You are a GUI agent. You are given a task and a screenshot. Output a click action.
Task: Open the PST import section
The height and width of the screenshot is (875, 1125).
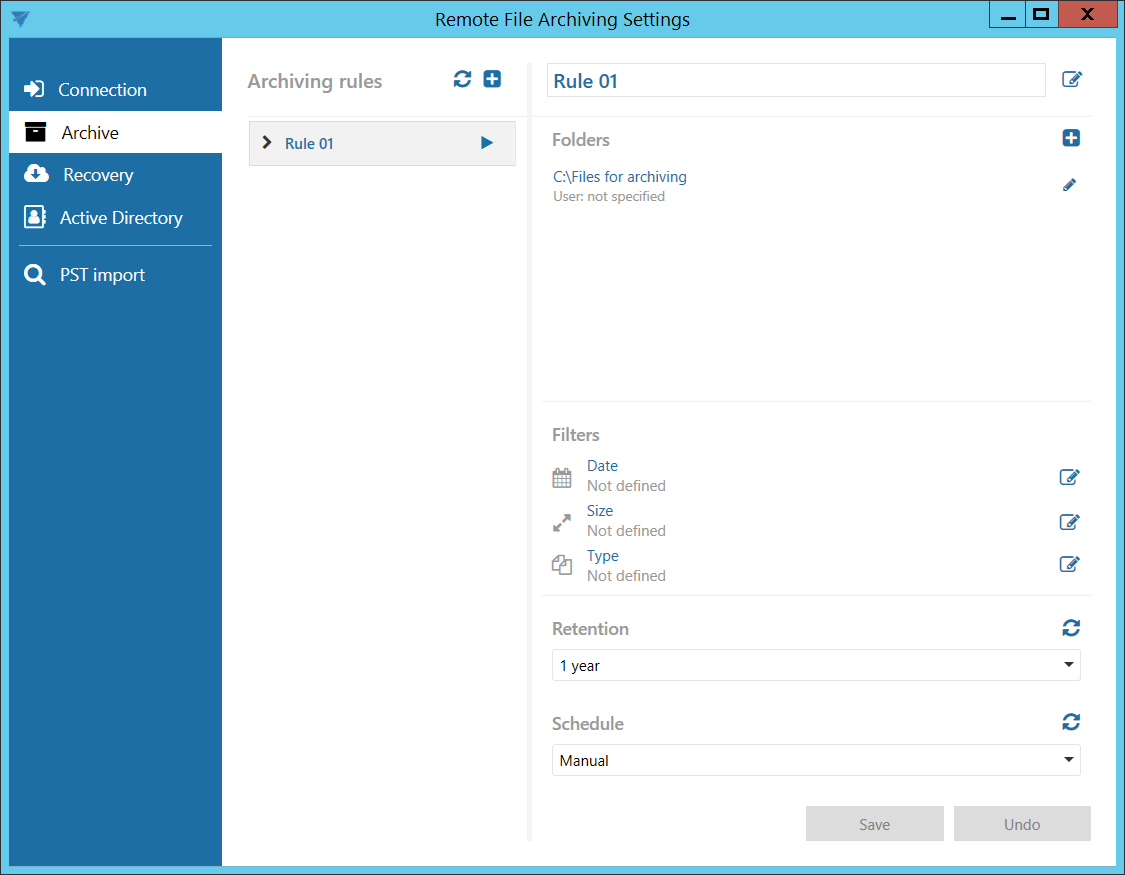tap(102, 275)
